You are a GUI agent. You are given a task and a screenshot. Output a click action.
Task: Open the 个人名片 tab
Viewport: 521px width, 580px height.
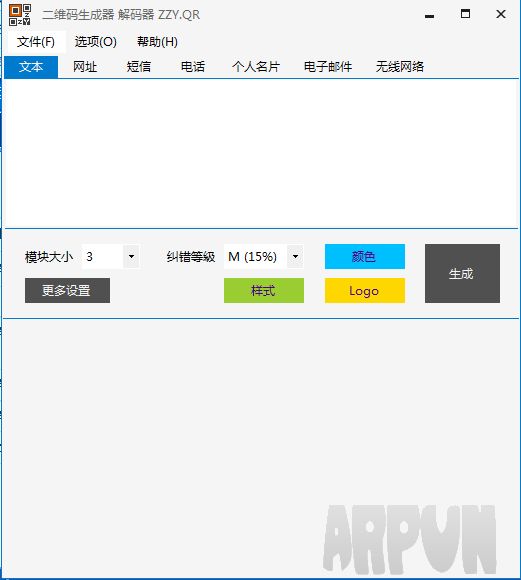(256, 67)
